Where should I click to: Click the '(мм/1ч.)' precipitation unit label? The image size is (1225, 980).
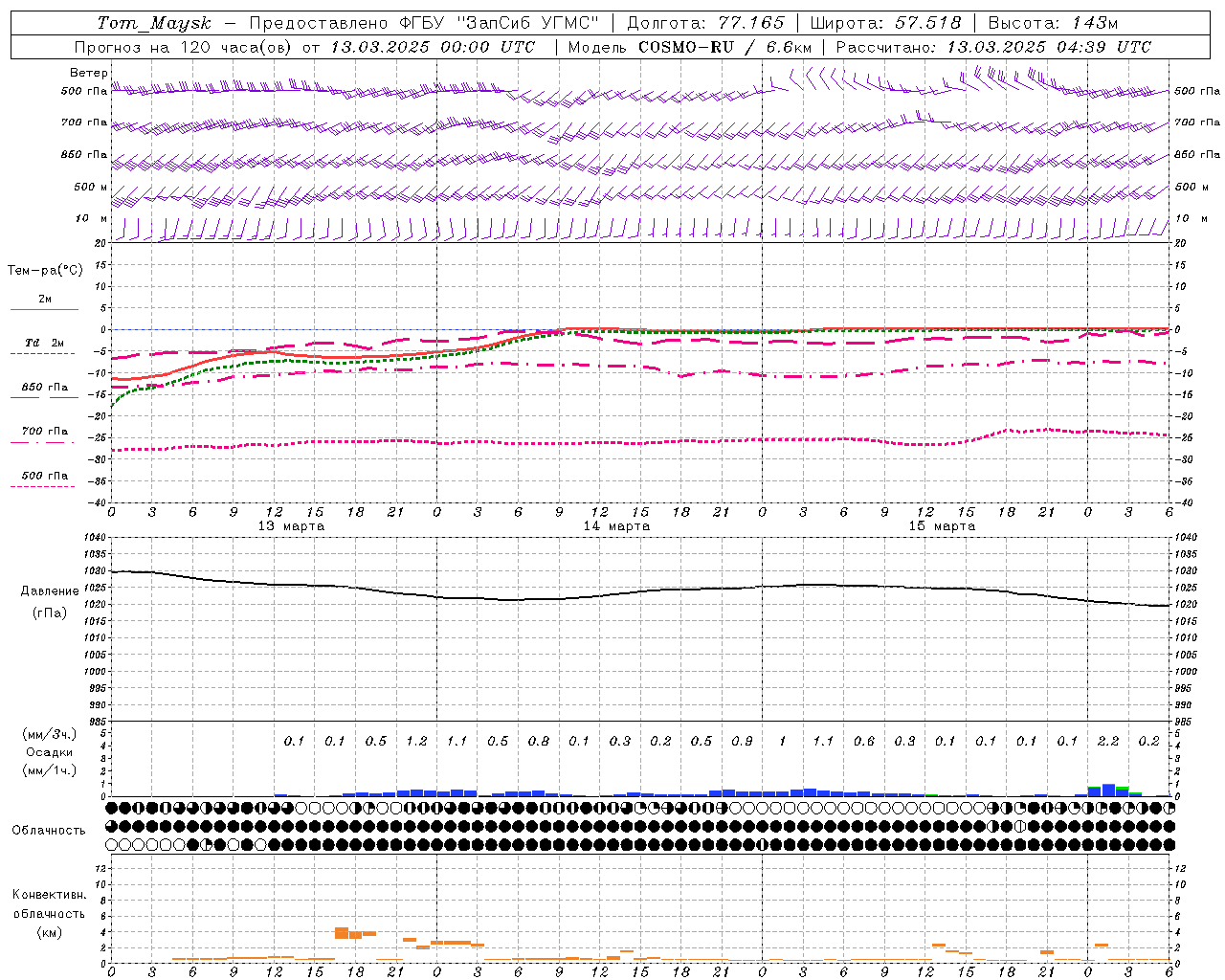(50, 770)
